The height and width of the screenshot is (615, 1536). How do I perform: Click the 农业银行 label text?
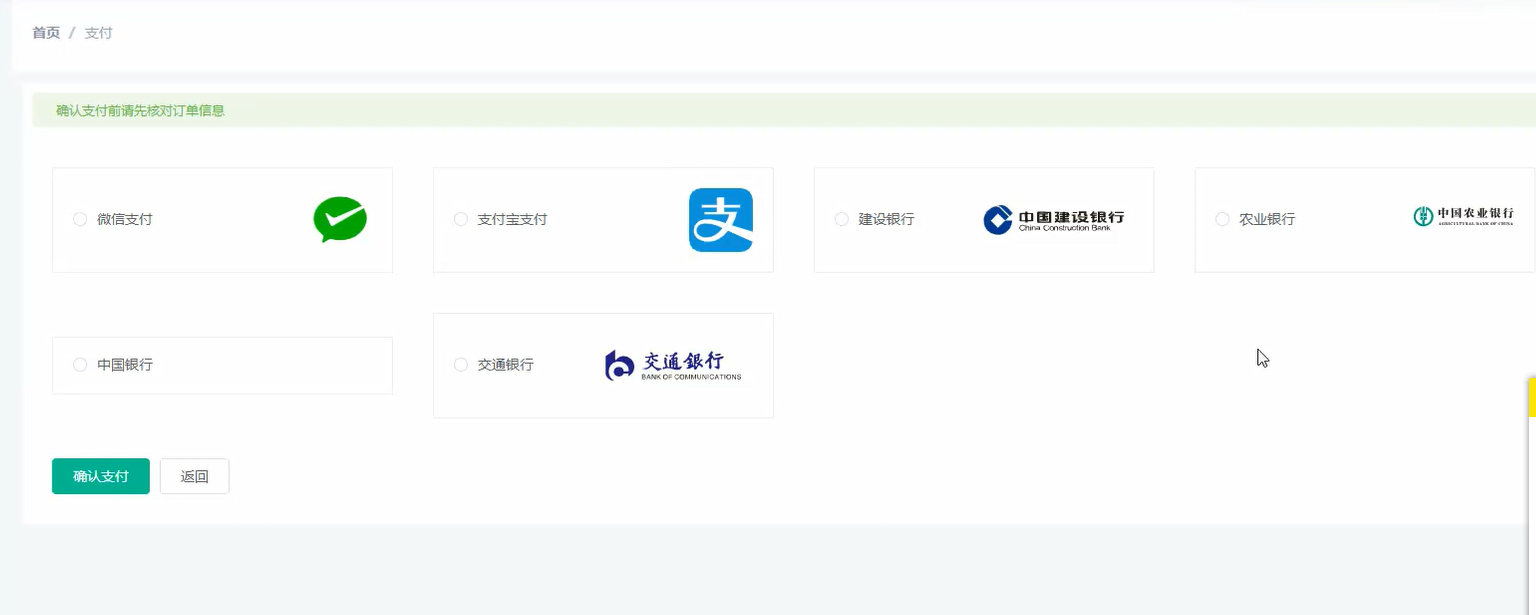[1267, 219]
